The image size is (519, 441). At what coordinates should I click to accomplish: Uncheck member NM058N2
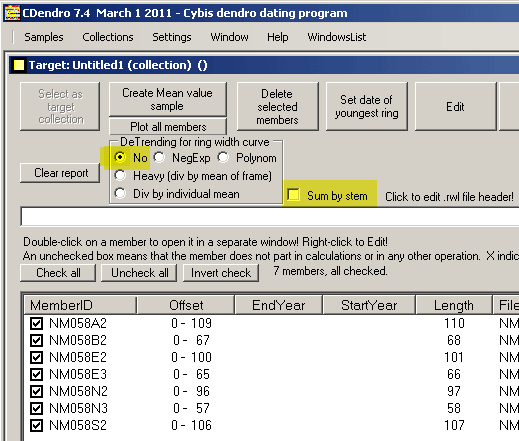click(36, 391)
